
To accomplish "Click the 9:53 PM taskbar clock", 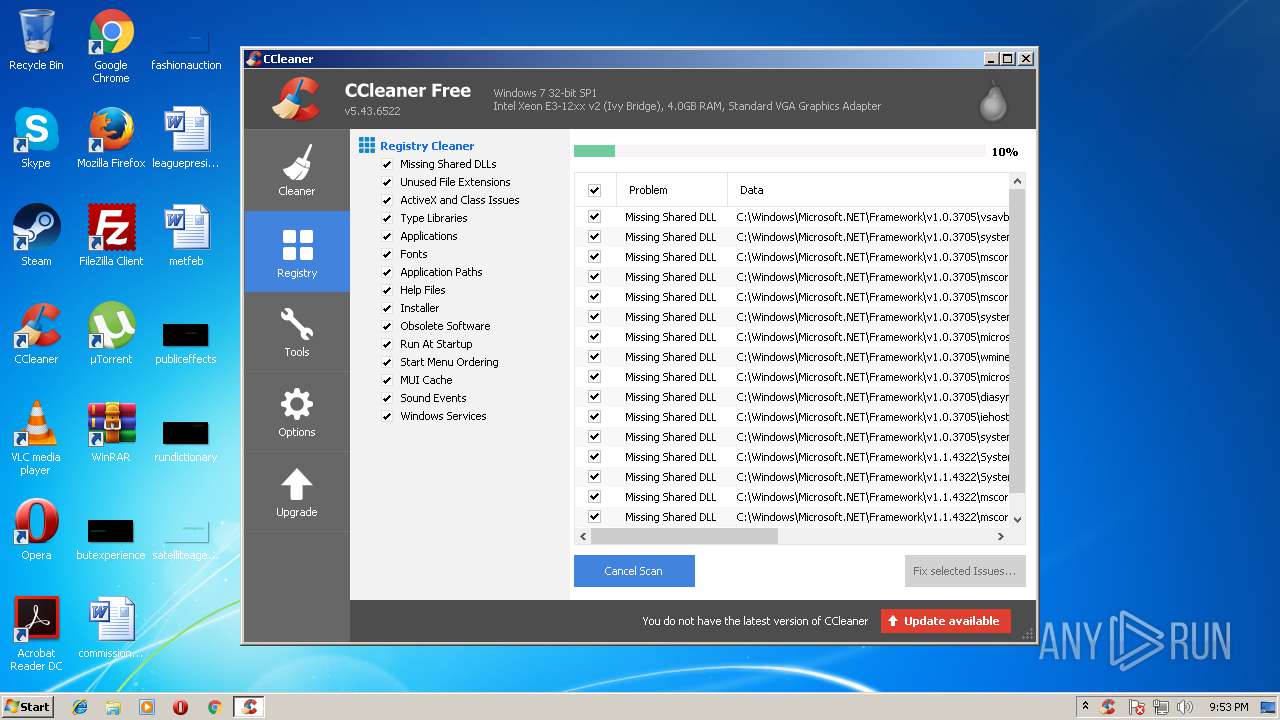I will click(x=1228, y=707).
